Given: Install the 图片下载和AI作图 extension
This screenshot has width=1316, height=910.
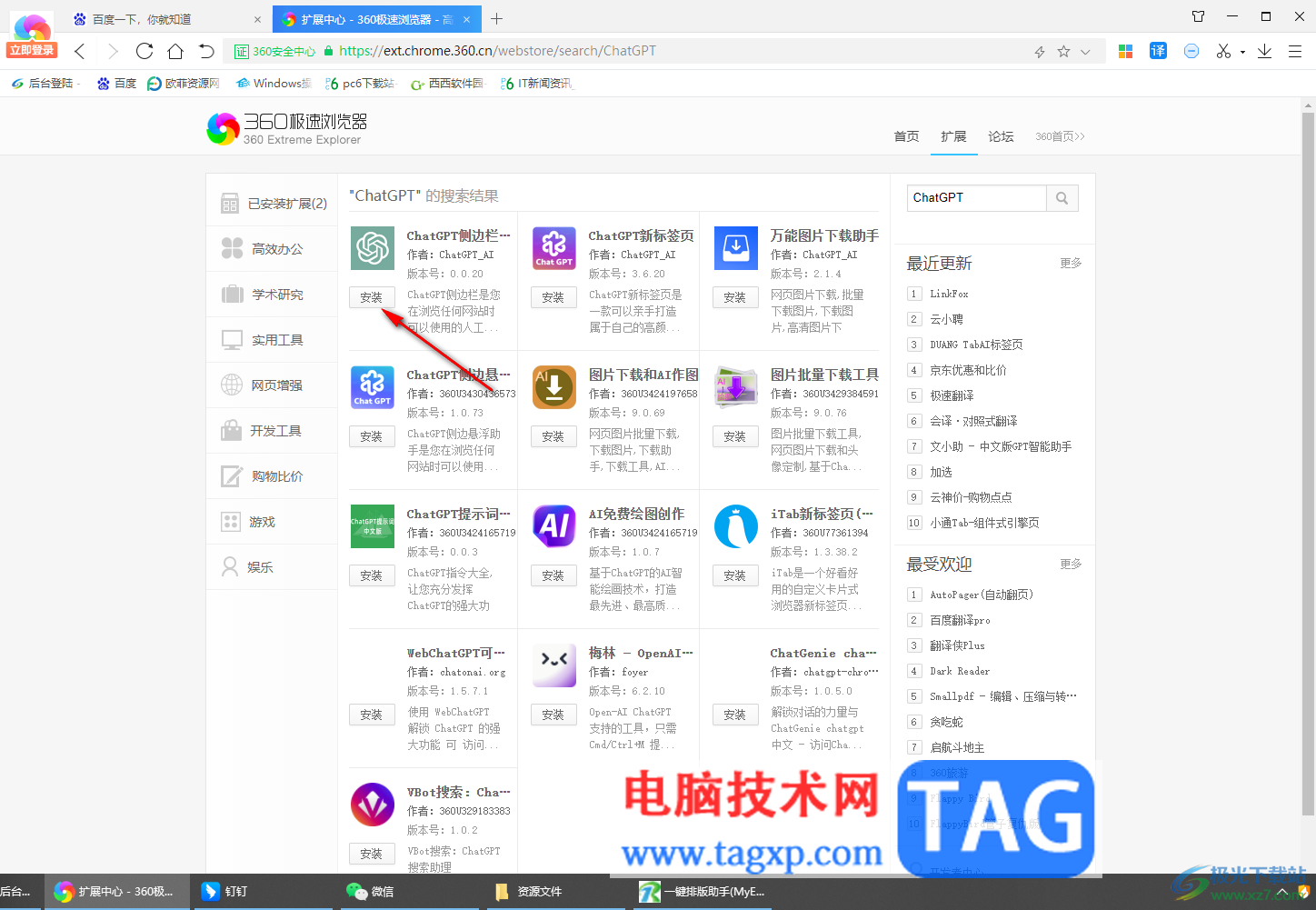Looking at the screenshot, I should (553, 436).
